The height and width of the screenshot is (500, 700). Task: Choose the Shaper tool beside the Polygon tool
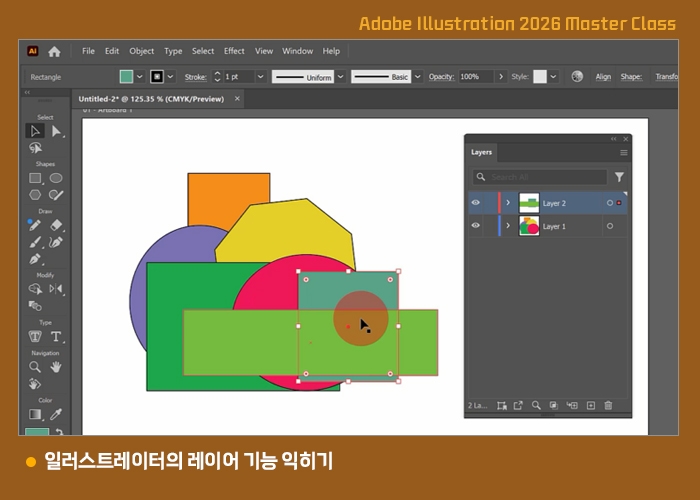(56, 195)
